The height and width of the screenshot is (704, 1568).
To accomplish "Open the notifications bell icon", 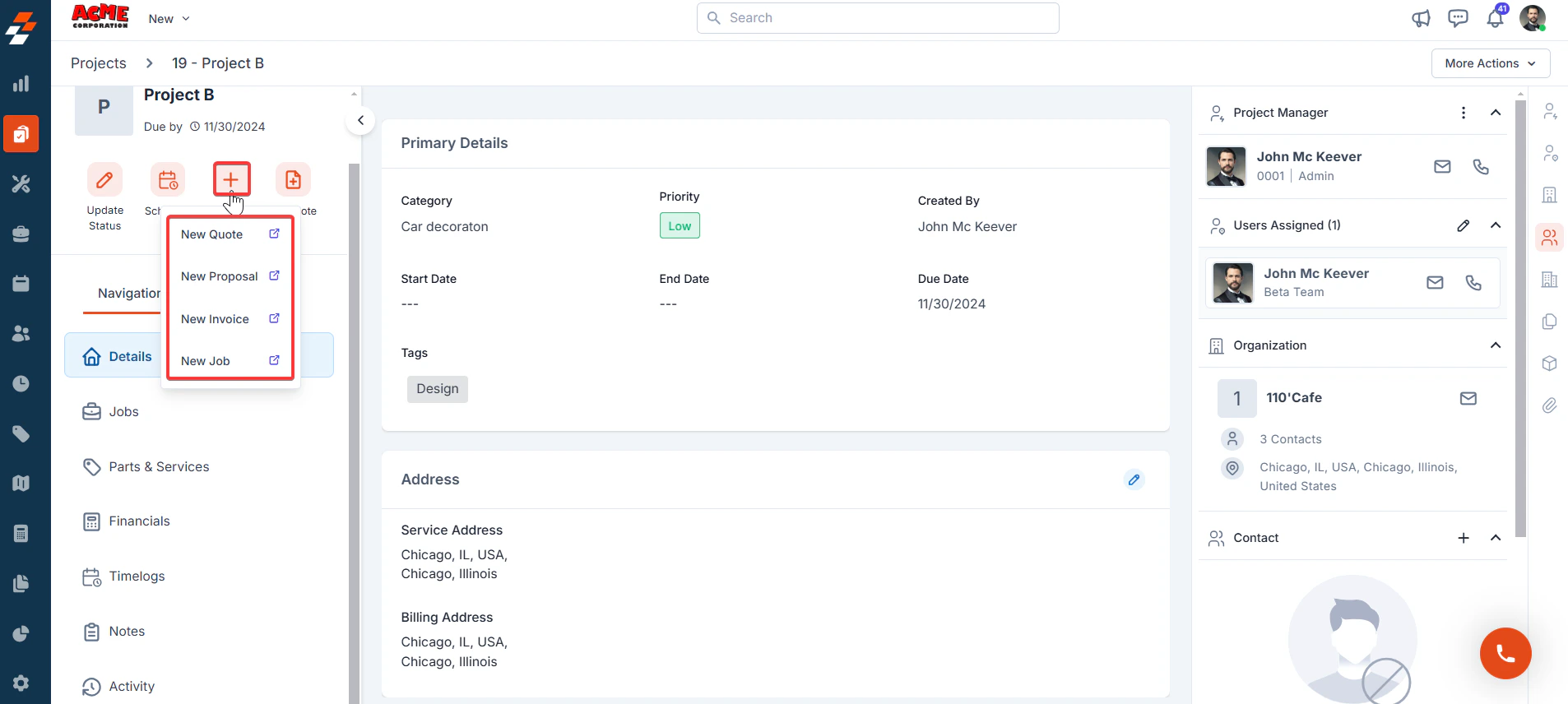I will (1496, 18).
